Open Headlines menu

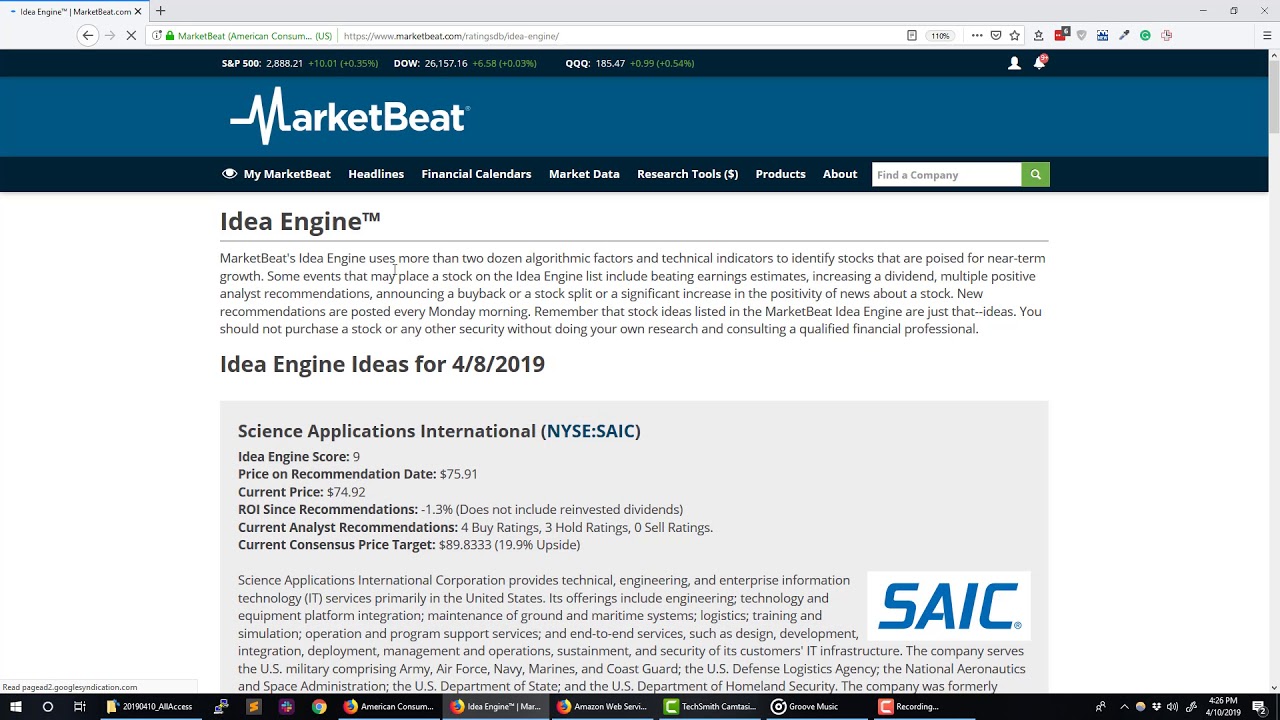pos(376,174)
